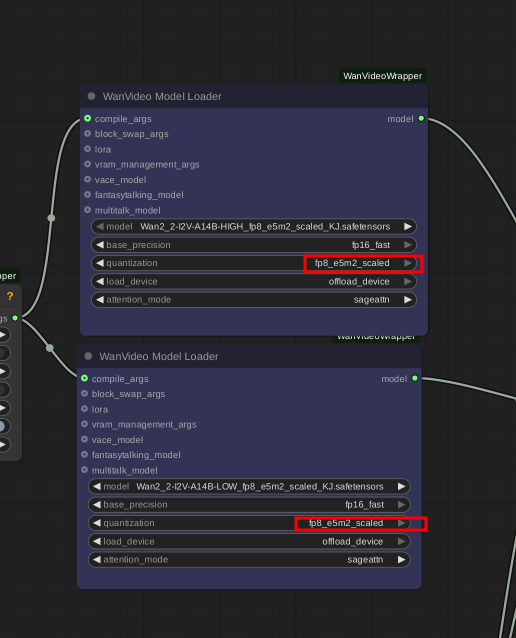Open model dropdown with LOW safetensors file
516x638 pixels.
tap(249, 487)
